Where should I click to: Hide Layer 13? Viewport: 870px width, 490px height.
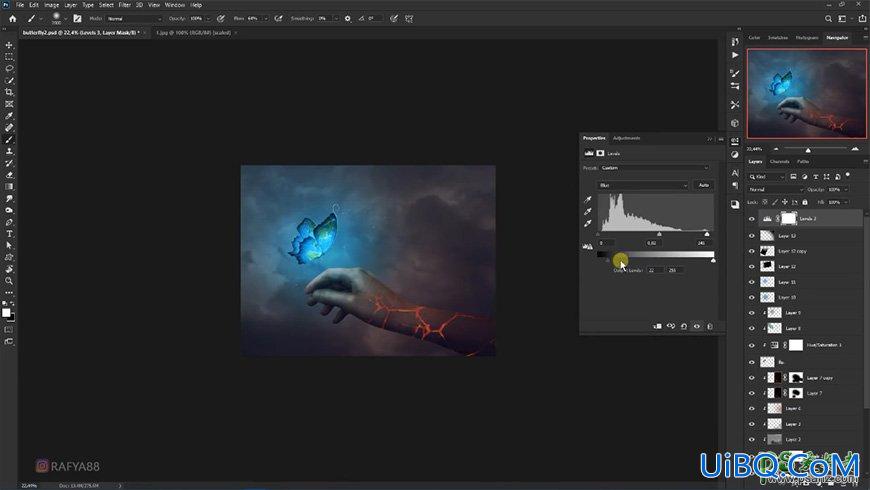click(752, 236)
